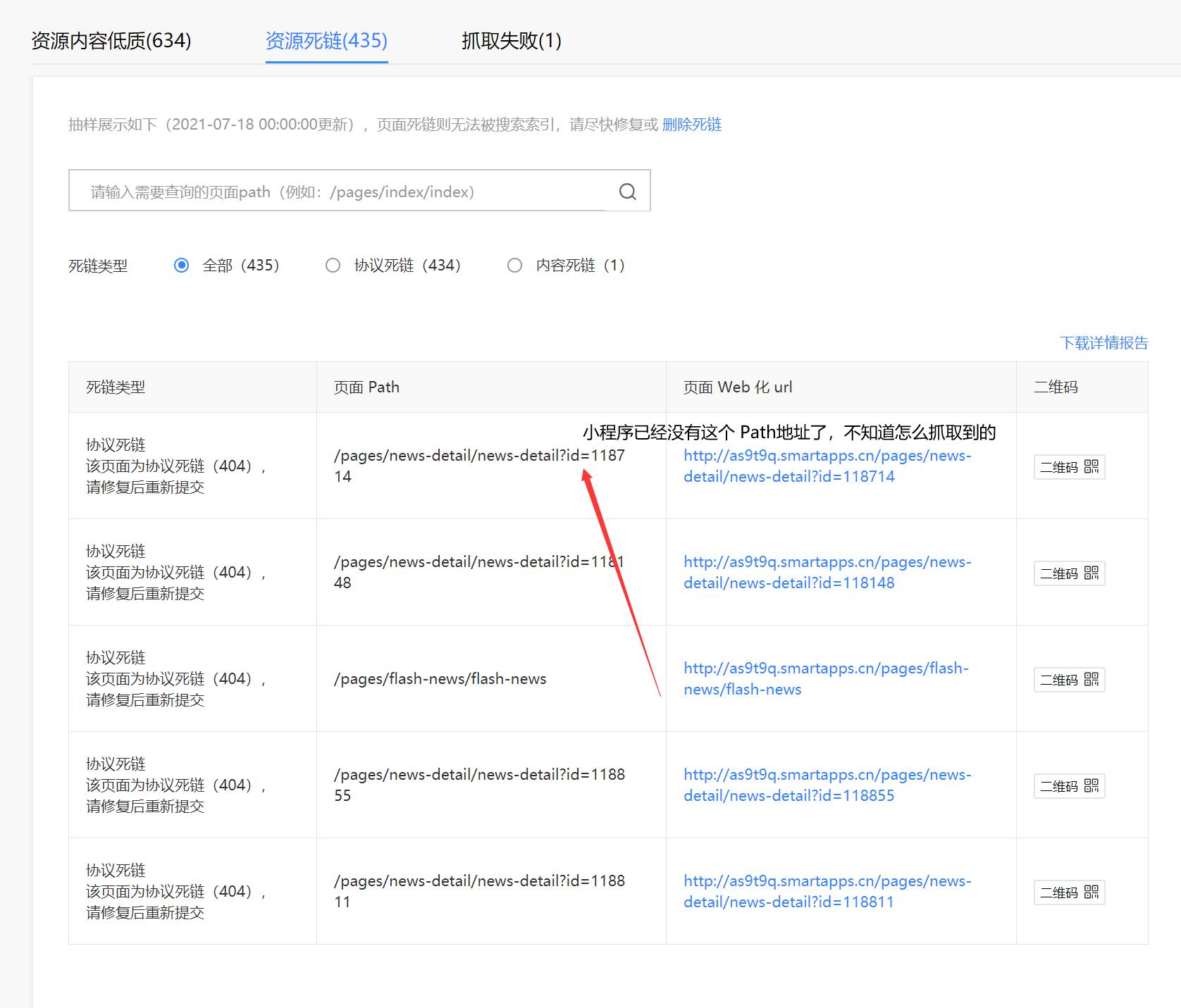Open QR code for id=118855 row
This screenshot has width=1181, height=1008.
tap(1069, 786)
